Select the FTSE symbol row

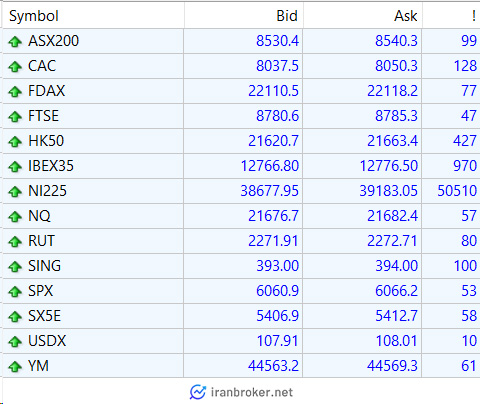pyautogui.click(x=240, y=116)
